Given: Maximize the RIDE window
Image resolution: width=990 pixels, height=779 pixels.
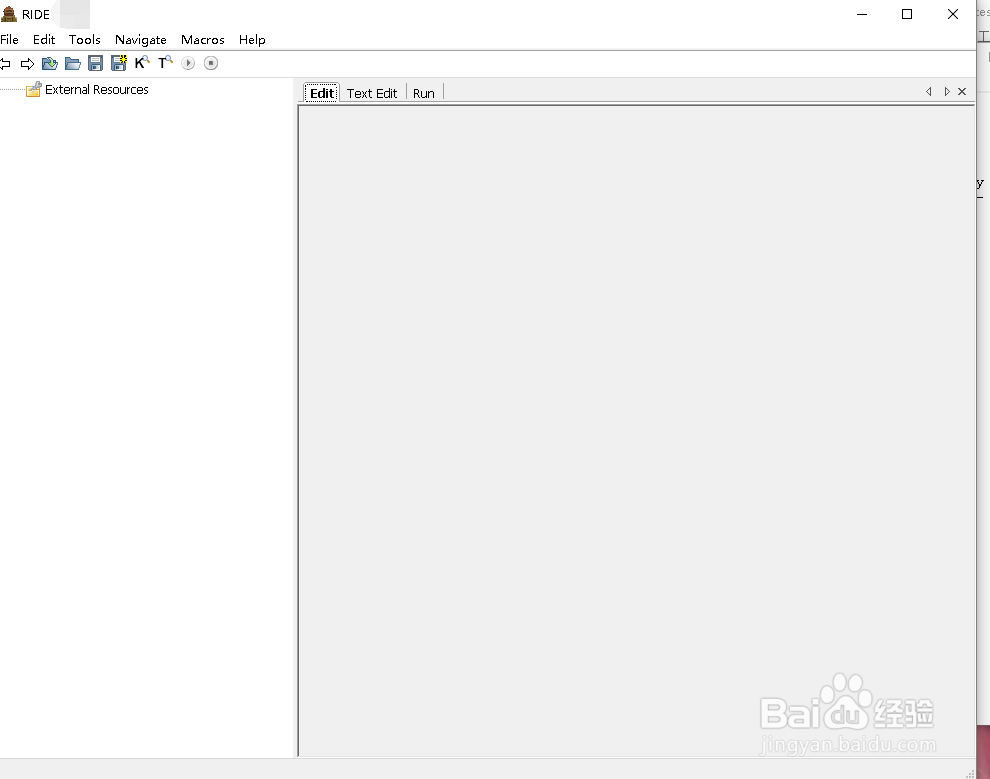Looking at the screenshot, I should (x=907, y=14).
